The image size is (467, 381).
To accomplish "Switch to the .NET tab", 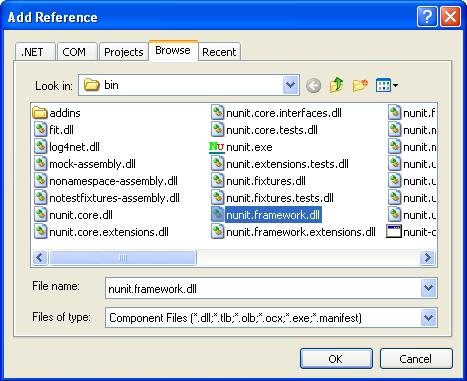I will click(x=35, y=52).
